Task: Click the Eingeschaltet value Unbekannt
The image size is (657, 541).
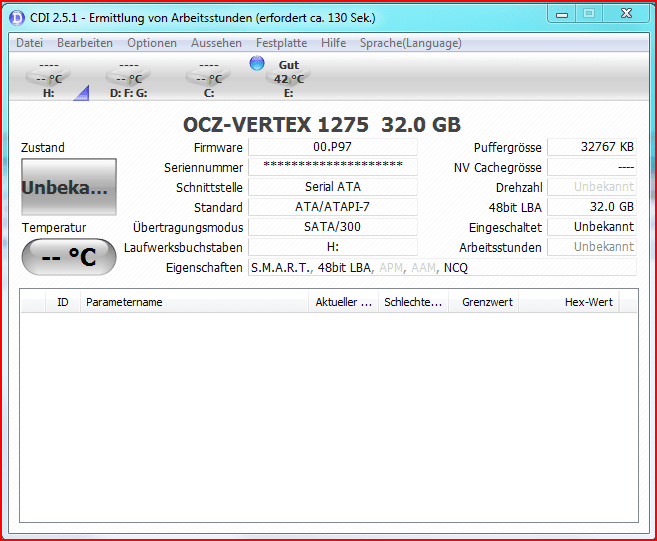Action: pyautogui.click(x=592, y=227)
